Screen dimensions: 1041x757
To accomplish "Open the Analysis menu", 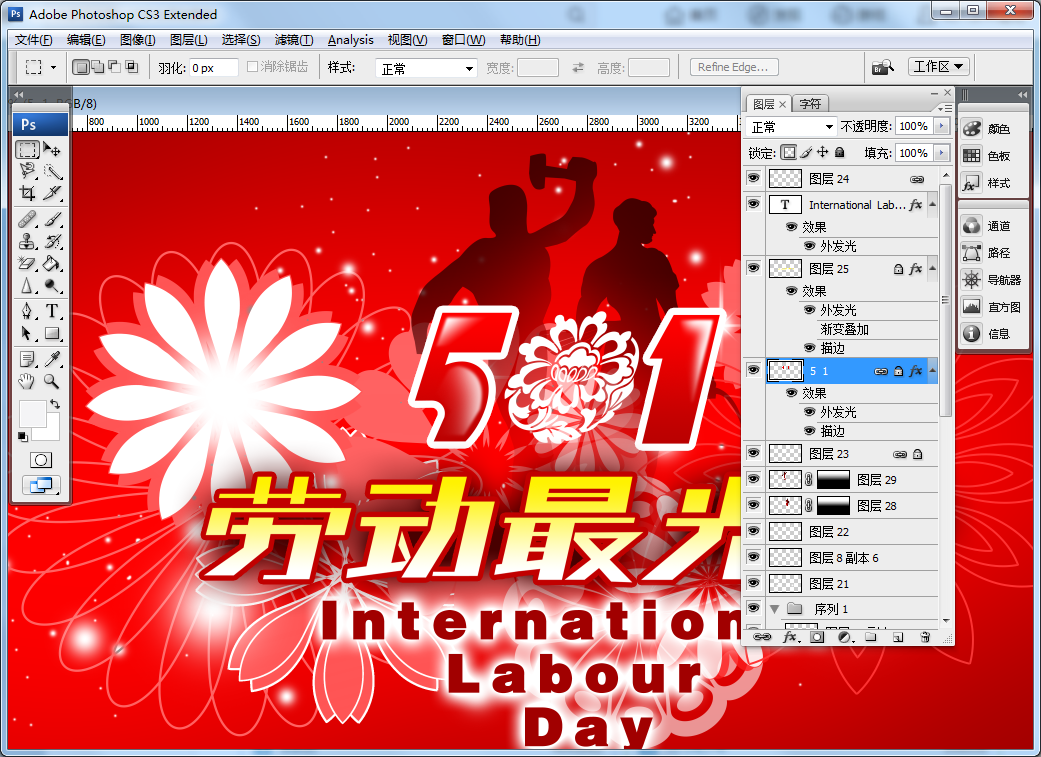I will point(351,40).
